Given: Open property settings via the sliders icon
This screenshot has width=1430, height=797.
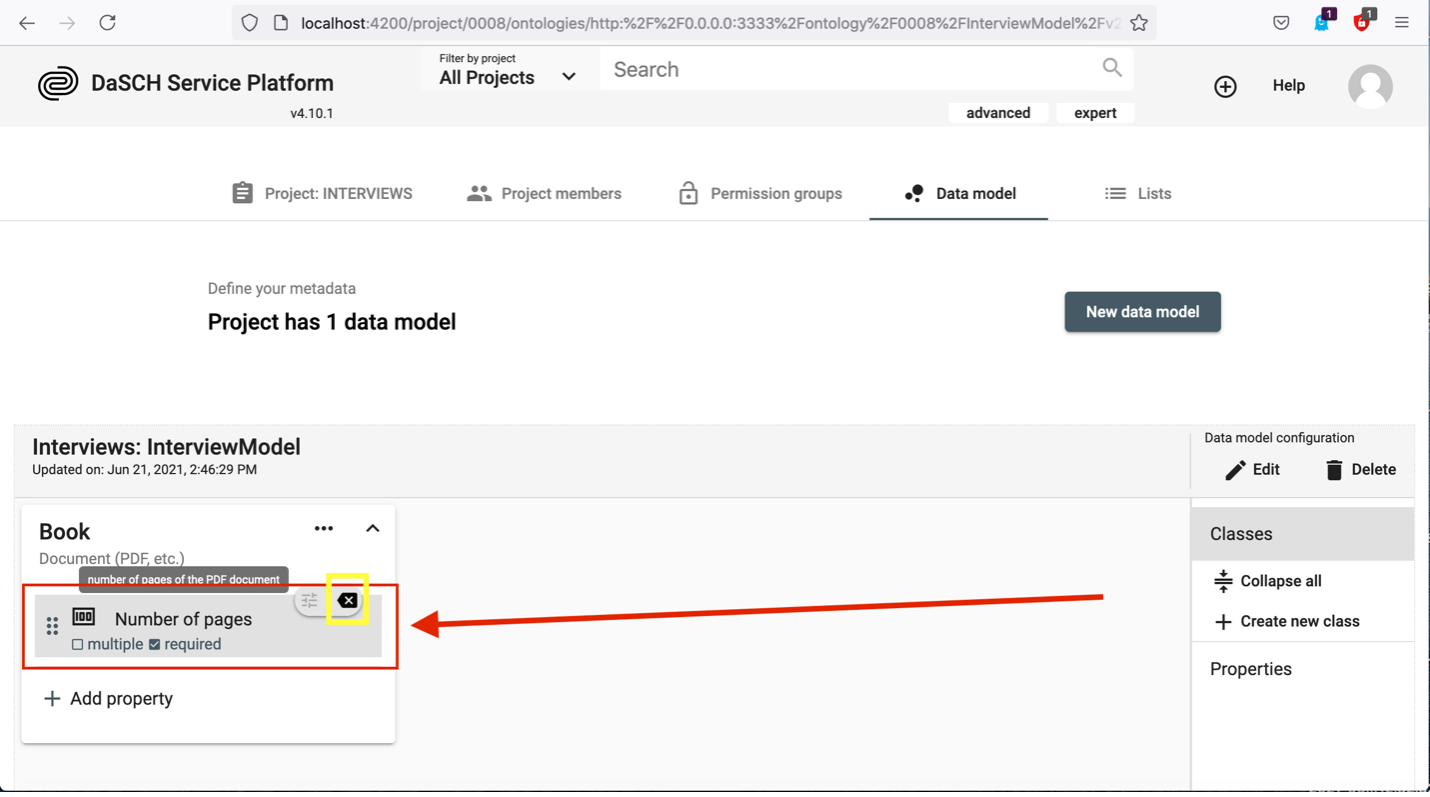Looking at the screenshot, I should (311, 600).
